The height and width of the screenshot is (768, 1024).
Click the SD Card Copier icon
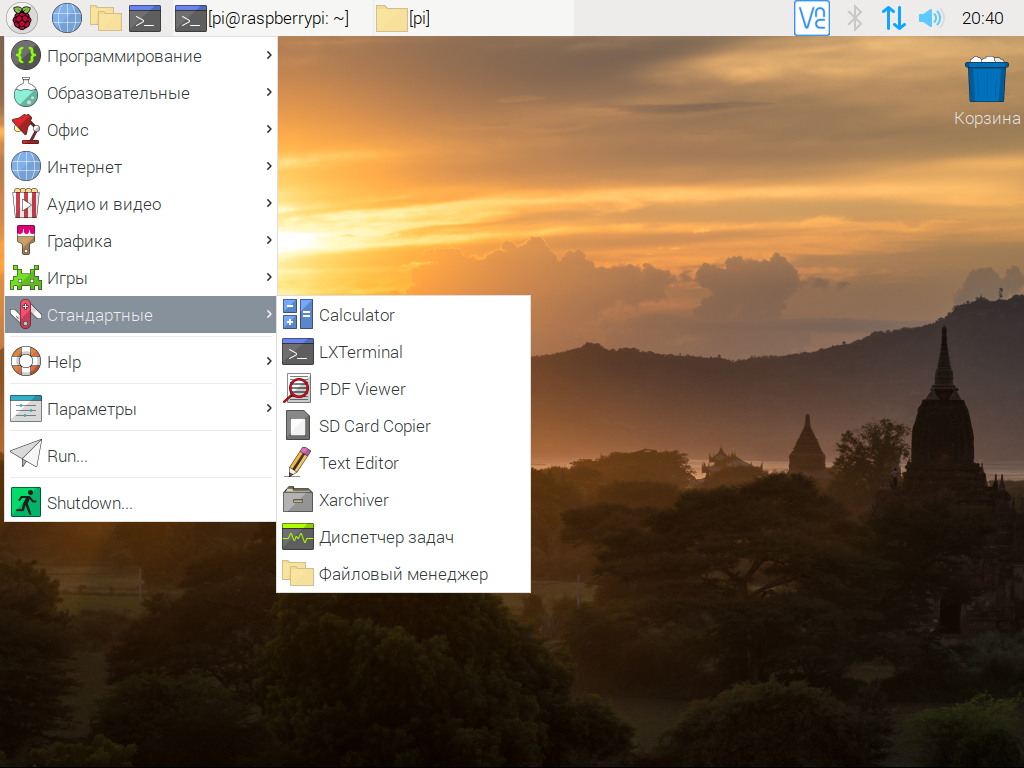[298, 426]
